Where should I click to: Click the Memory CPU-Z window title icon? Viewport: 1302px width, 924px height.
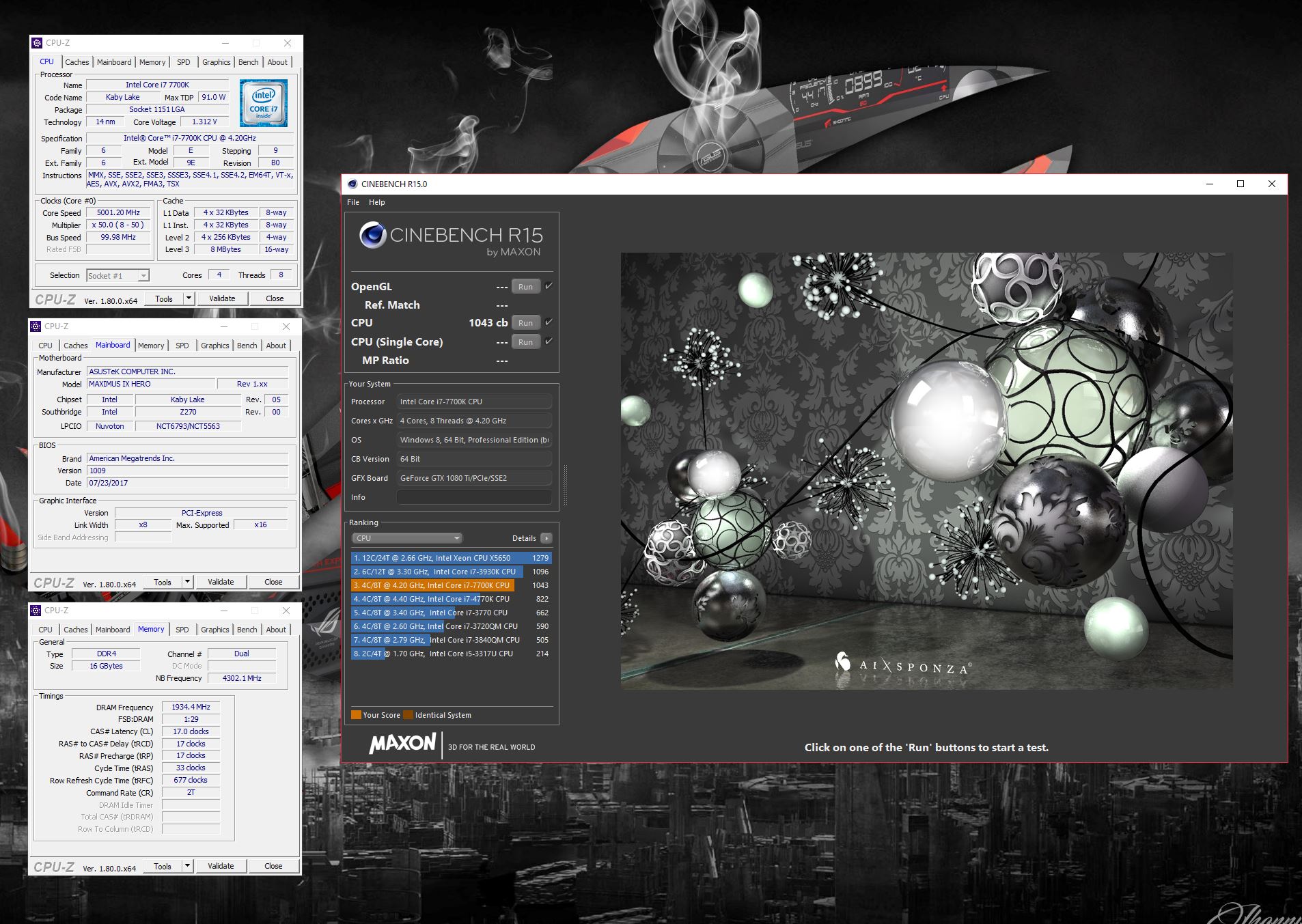[36, 611]
